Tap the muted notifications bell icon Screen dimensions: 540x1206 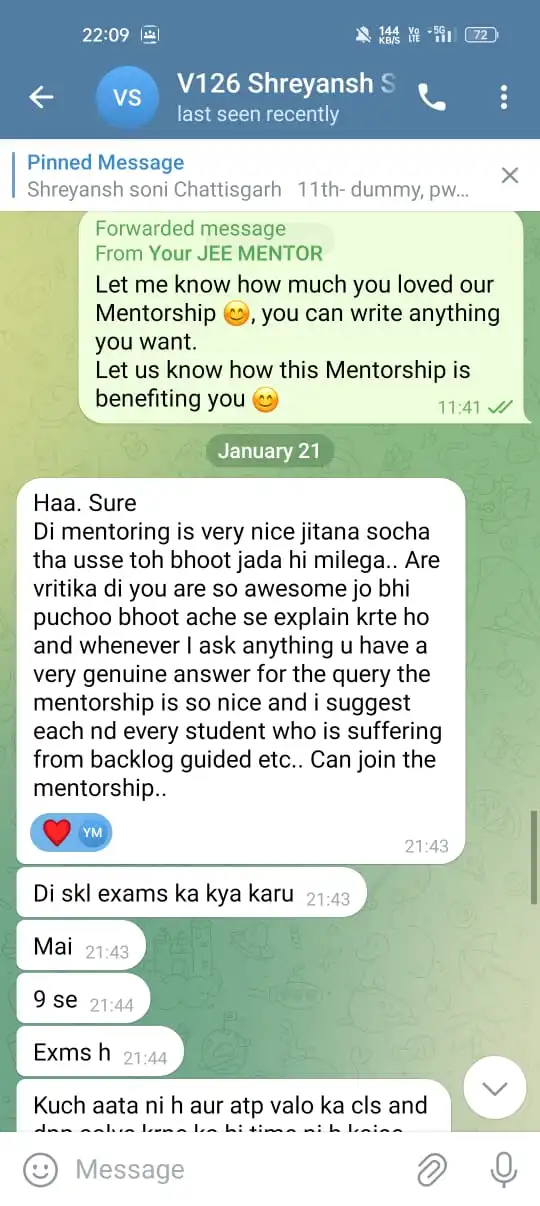[362, 34]
